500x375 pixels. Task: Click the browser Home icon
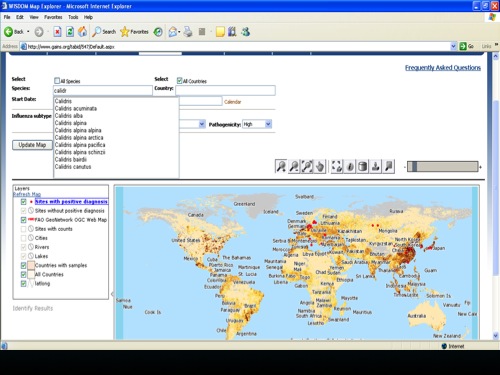pyautogui.click(x=82, y=32)
